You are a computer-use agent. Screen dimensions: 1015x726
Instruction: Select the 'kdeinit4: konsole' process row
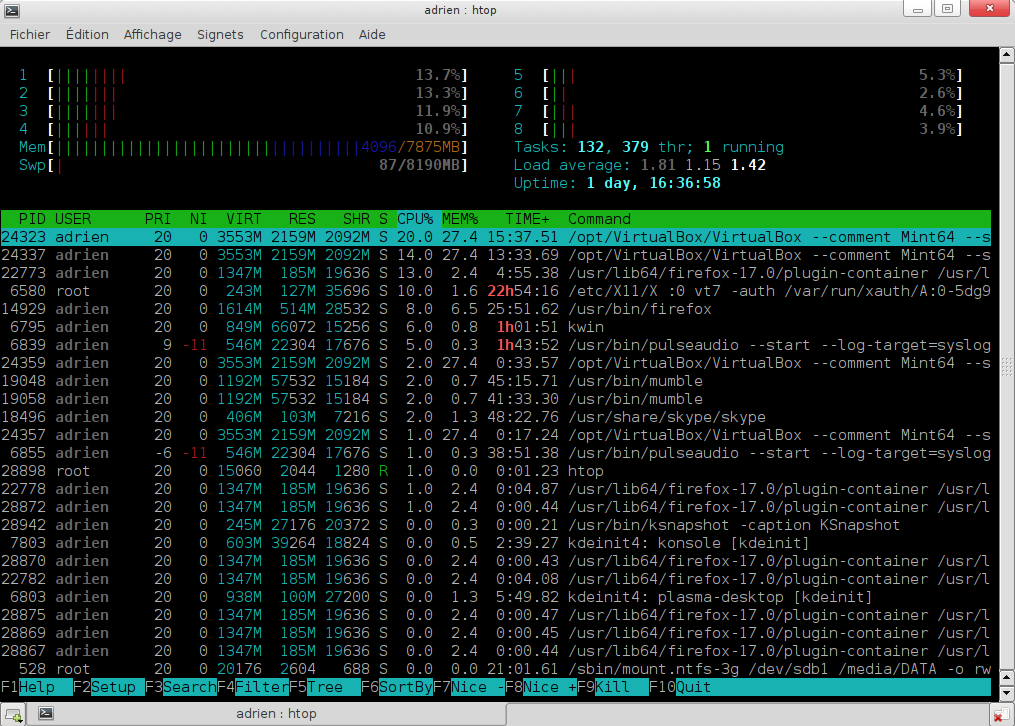coord(496,543)
